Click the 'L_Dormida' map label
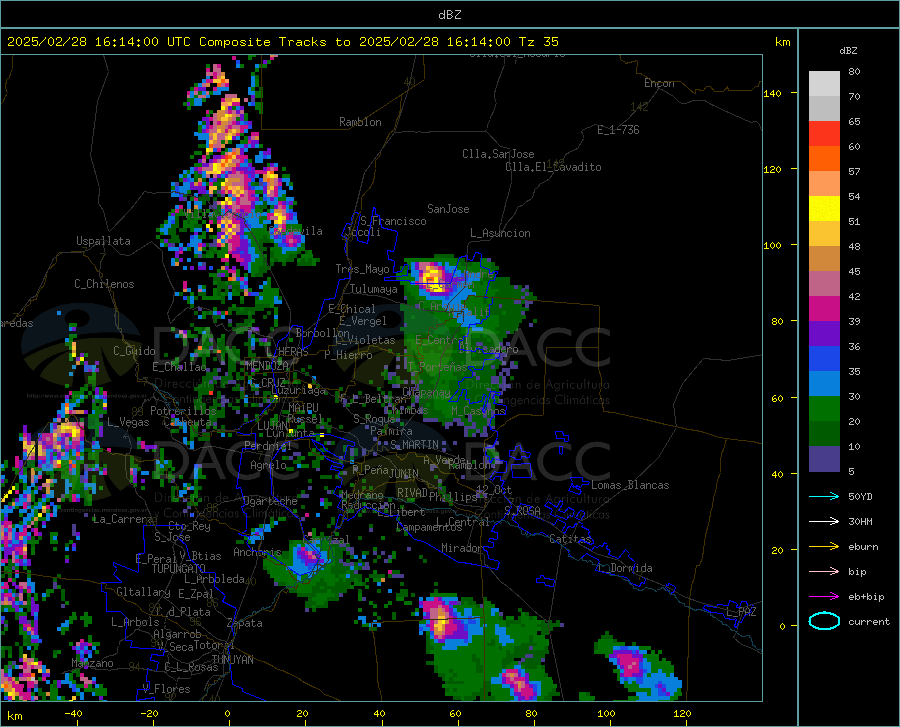The image size is (900, 727). coord(625,568)
